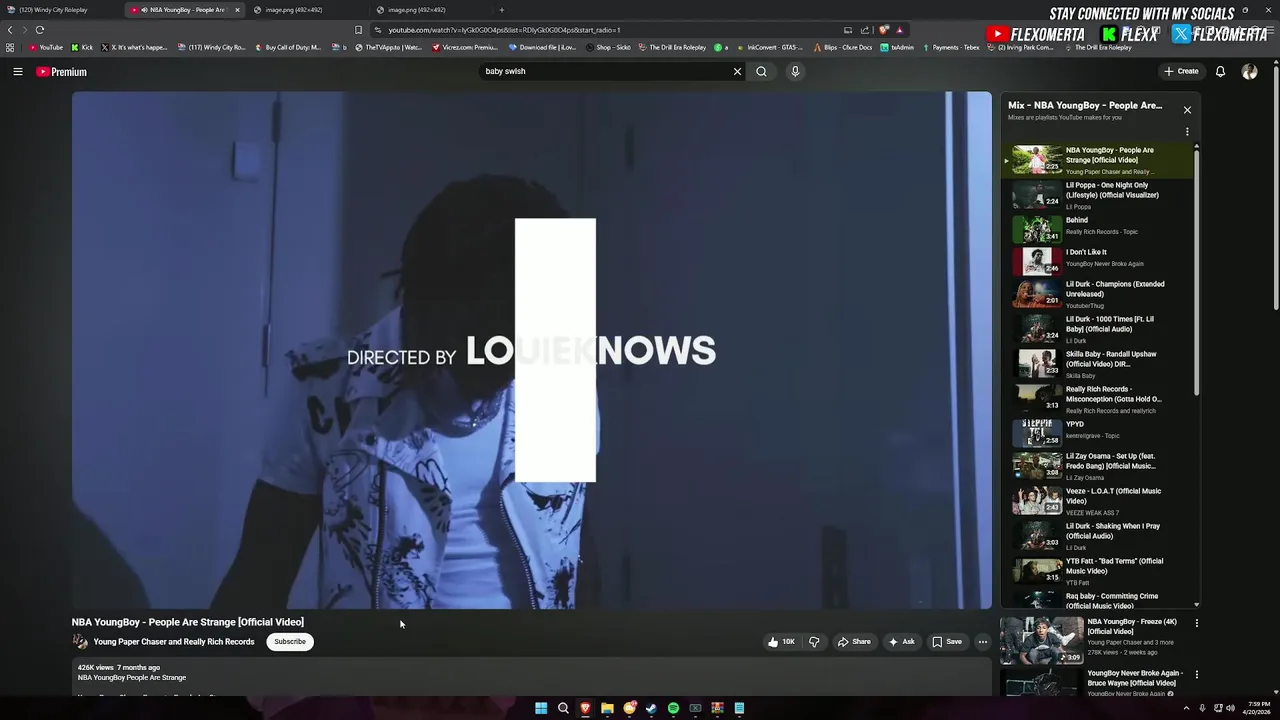Play Veeze - L.O.A.T in mix
Viewport: 1280px width, 720px height.
tap(1098, 501)
